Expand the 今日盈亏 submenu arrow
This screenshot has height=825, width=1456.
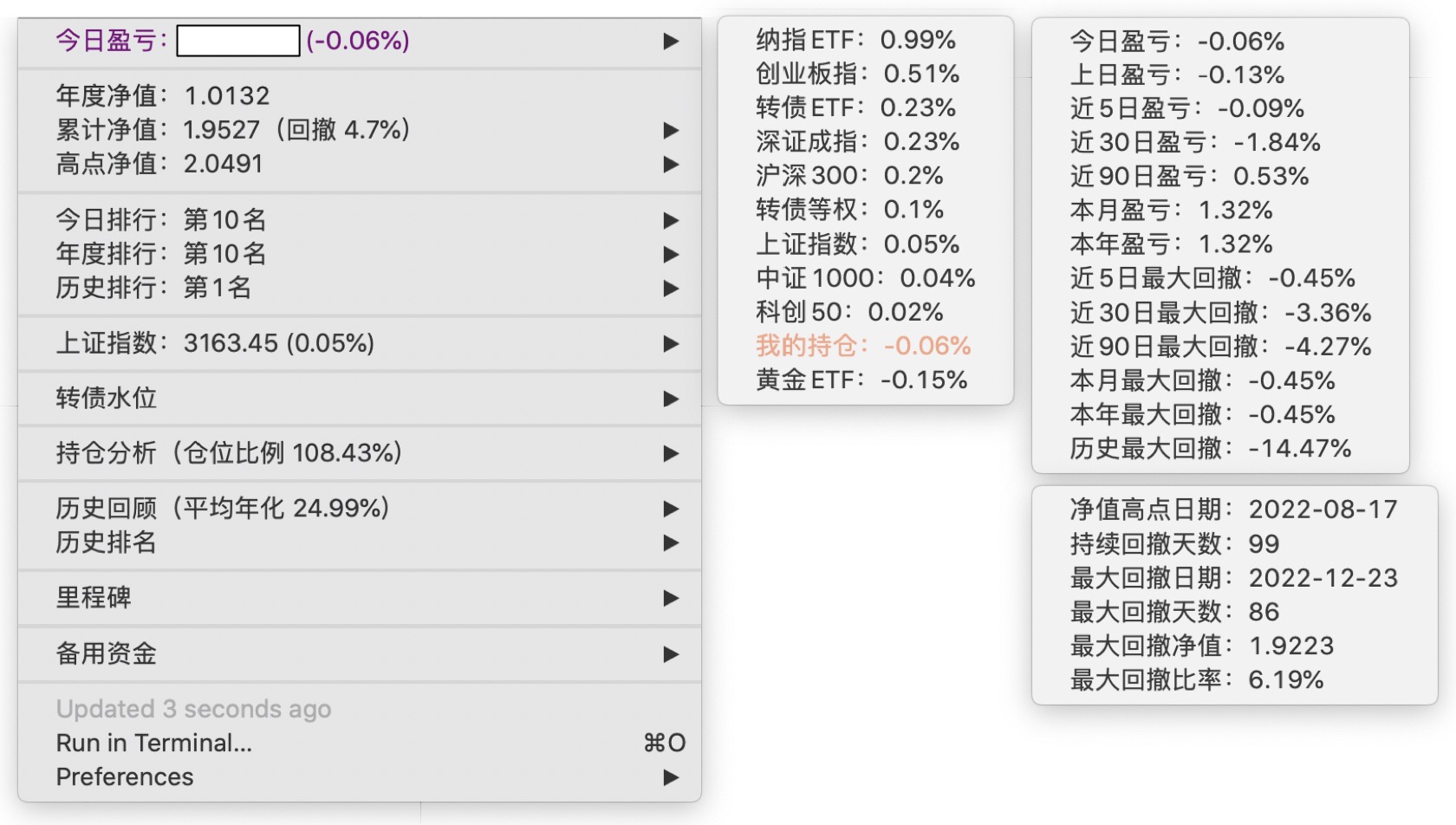click(670, 41)
